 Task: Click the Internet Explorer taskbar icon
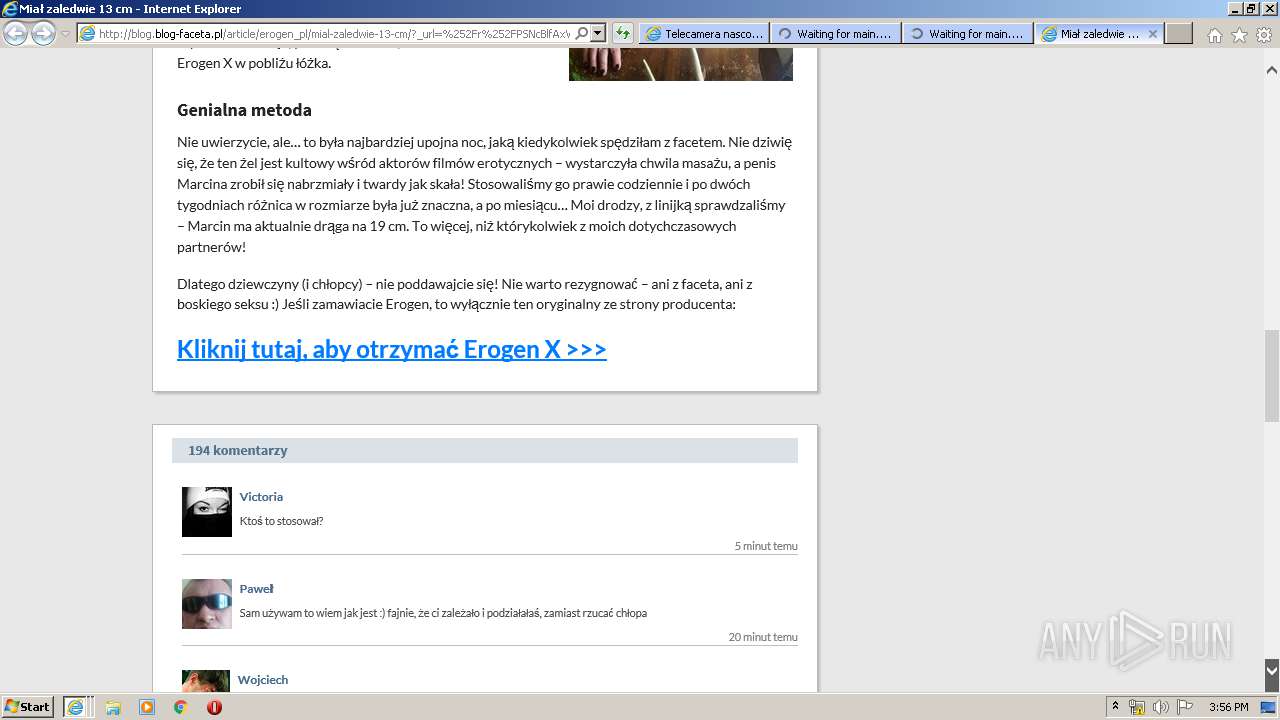pyautogui.click(x=76, y=707)
